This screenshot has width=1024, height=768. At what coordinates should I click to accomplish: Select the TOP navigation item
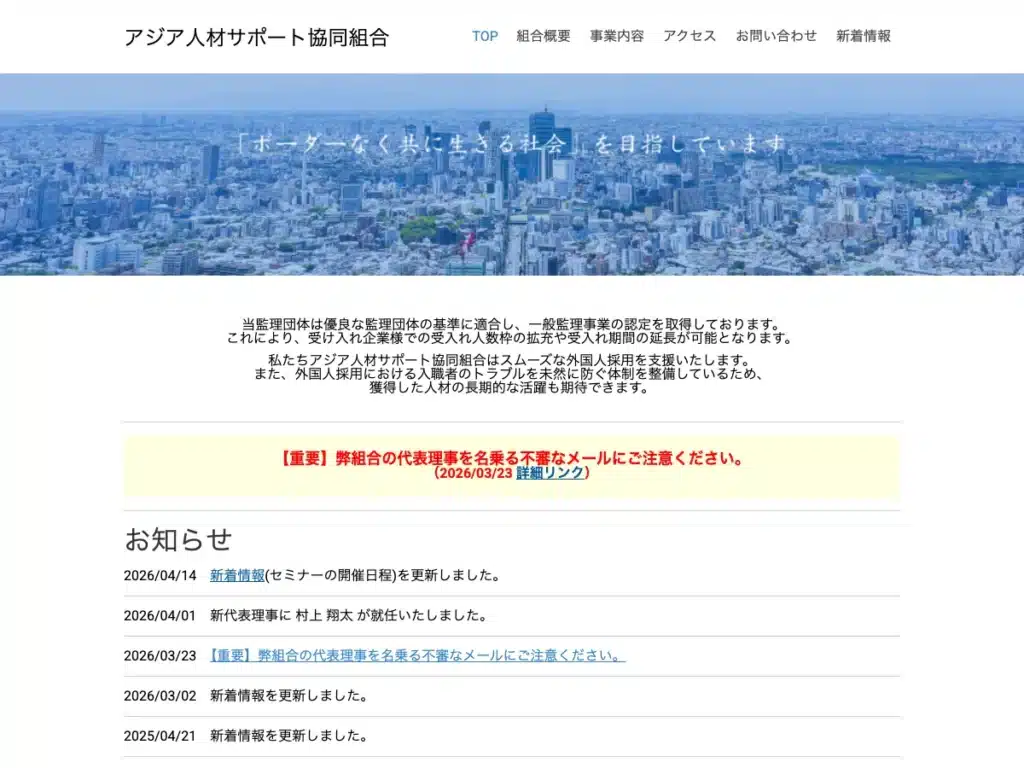click(x=485, y=37)
